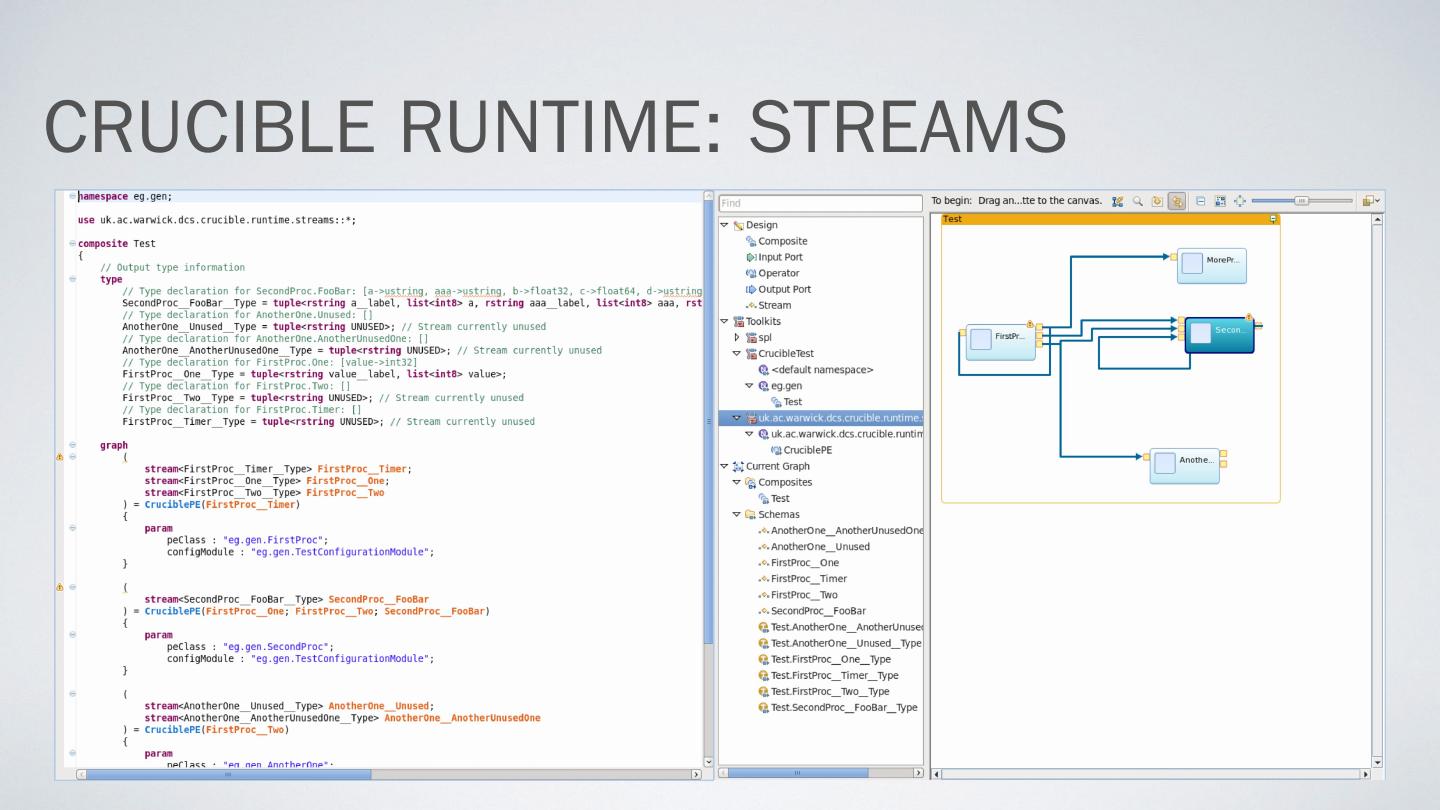This screenshot has width=1440, height=810.
Task: Click the Find search field
Action: coord(820,203)
